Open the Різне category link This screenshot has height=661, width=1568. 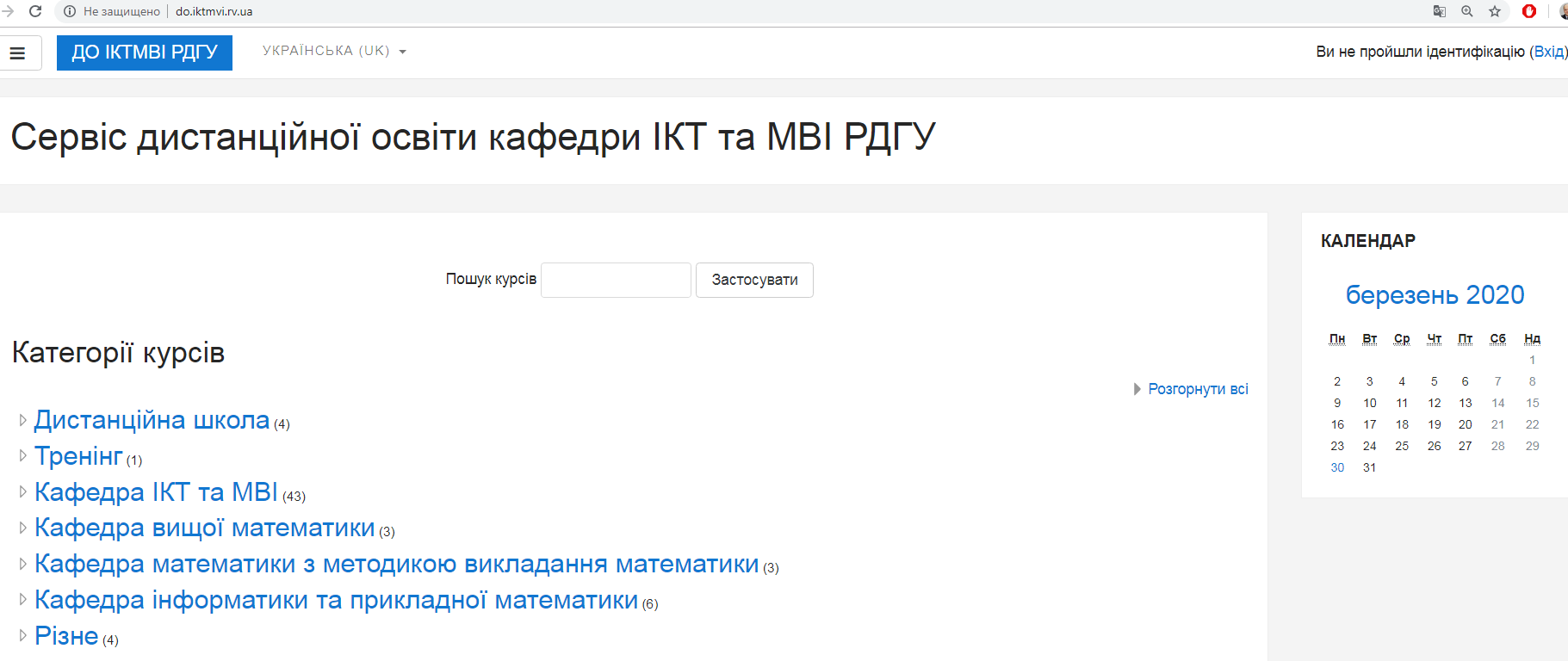tap(66, 636)
